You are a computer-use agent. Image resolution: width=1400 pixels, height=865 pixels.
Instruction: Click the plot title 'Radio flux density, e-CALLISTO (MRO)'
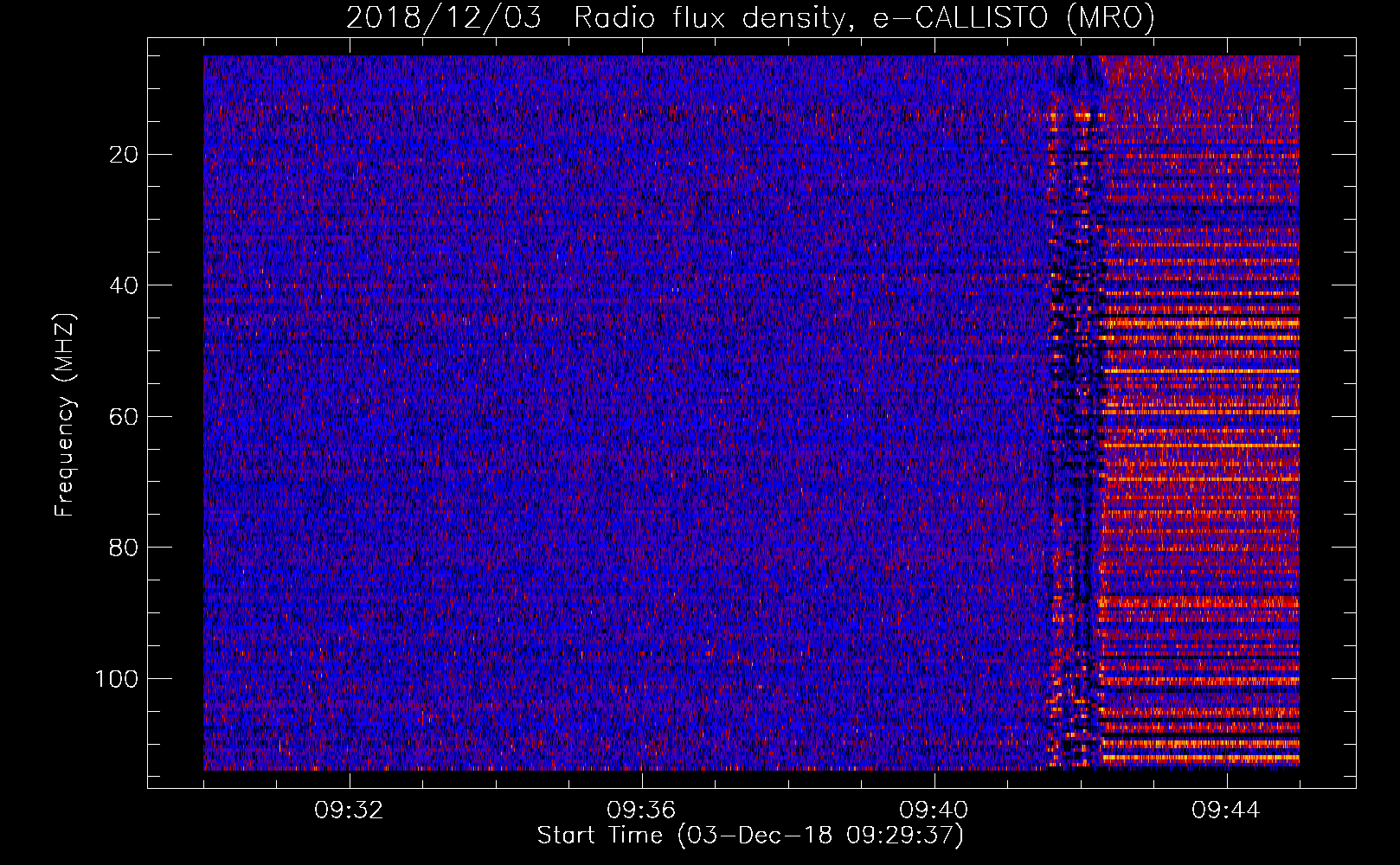864,18
